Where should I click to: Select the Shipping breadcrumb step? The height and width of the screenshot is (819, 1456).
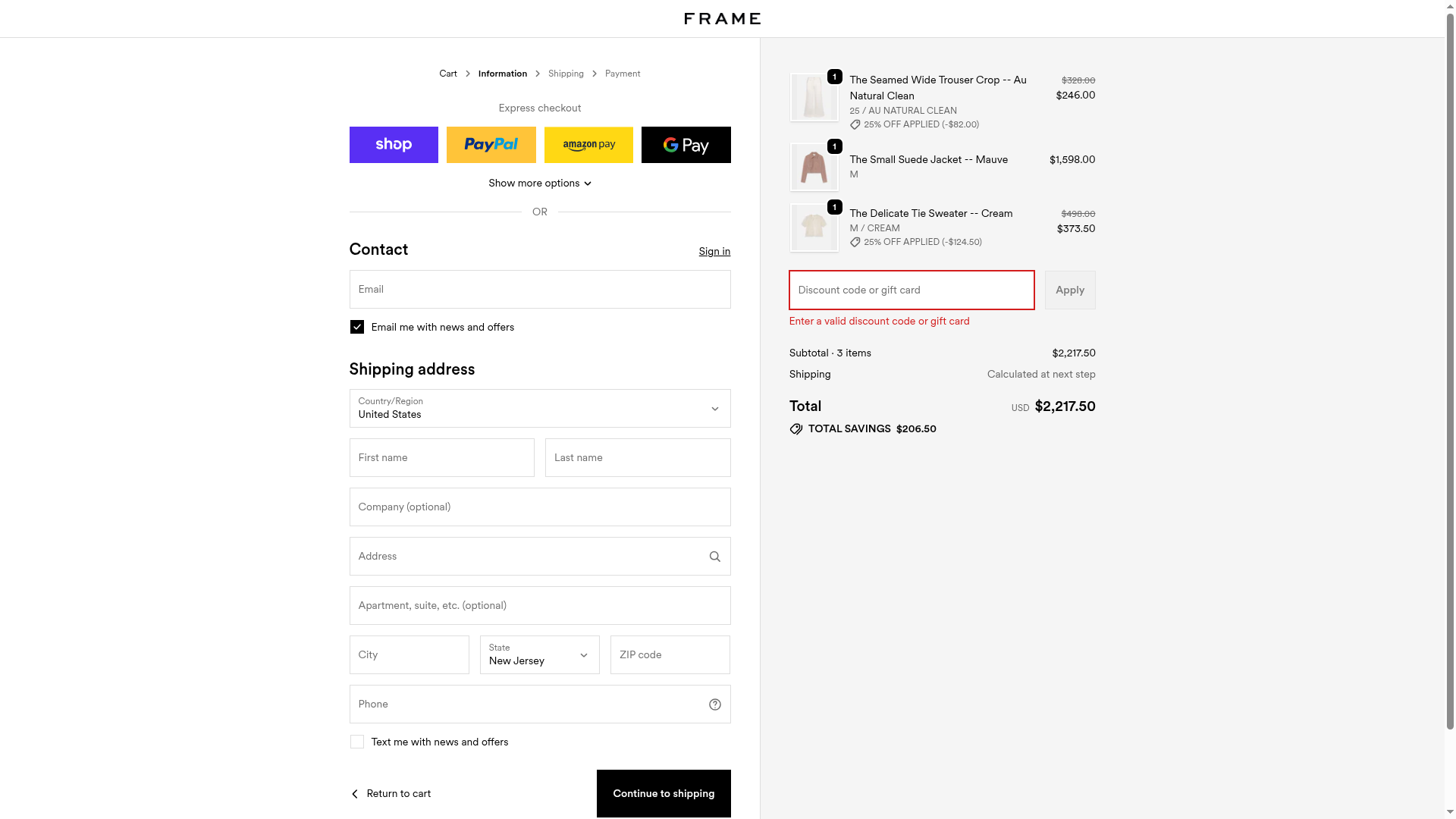click(x=566, y=74)
